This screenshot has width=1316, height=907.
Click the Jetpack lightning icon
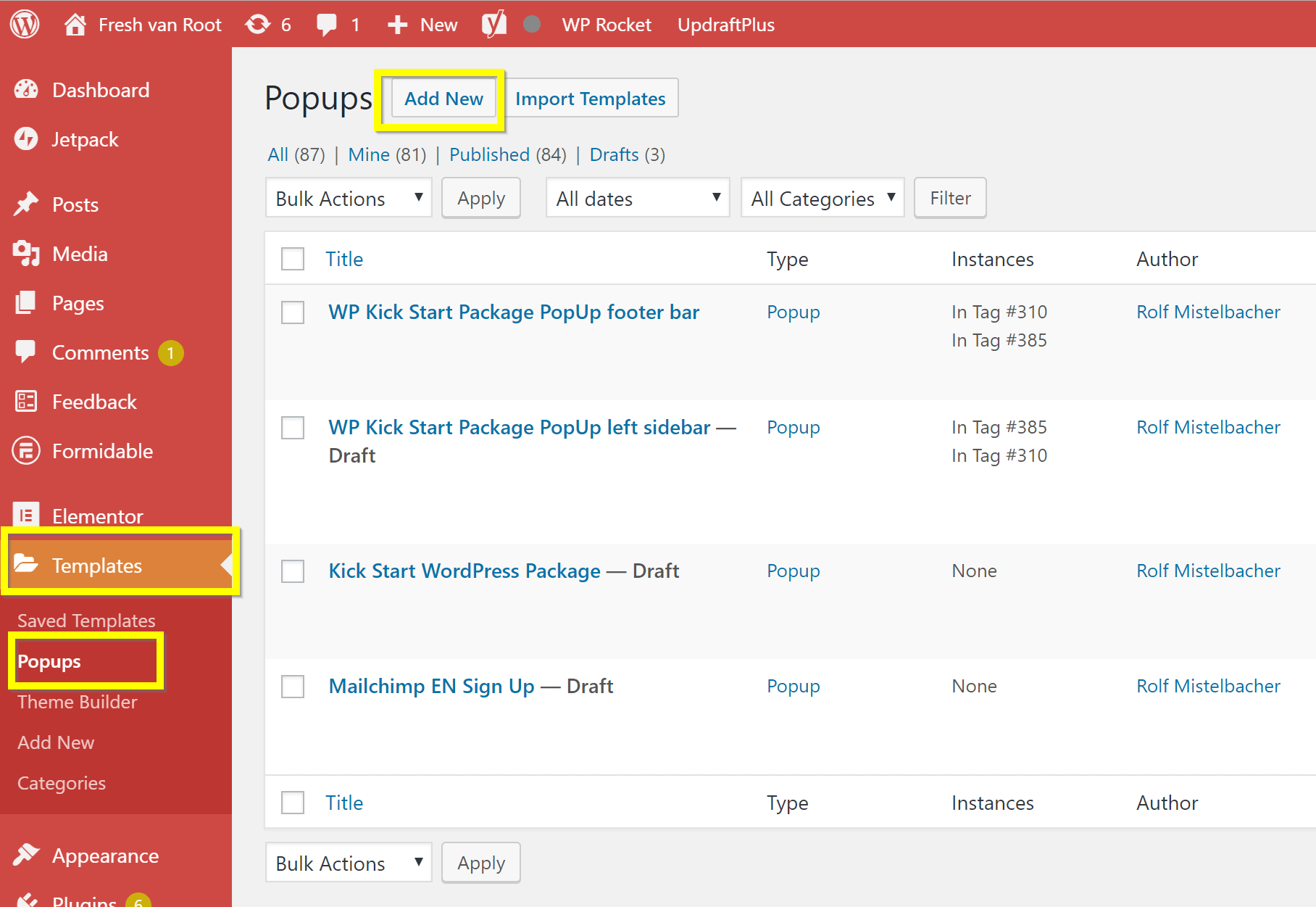26,138
